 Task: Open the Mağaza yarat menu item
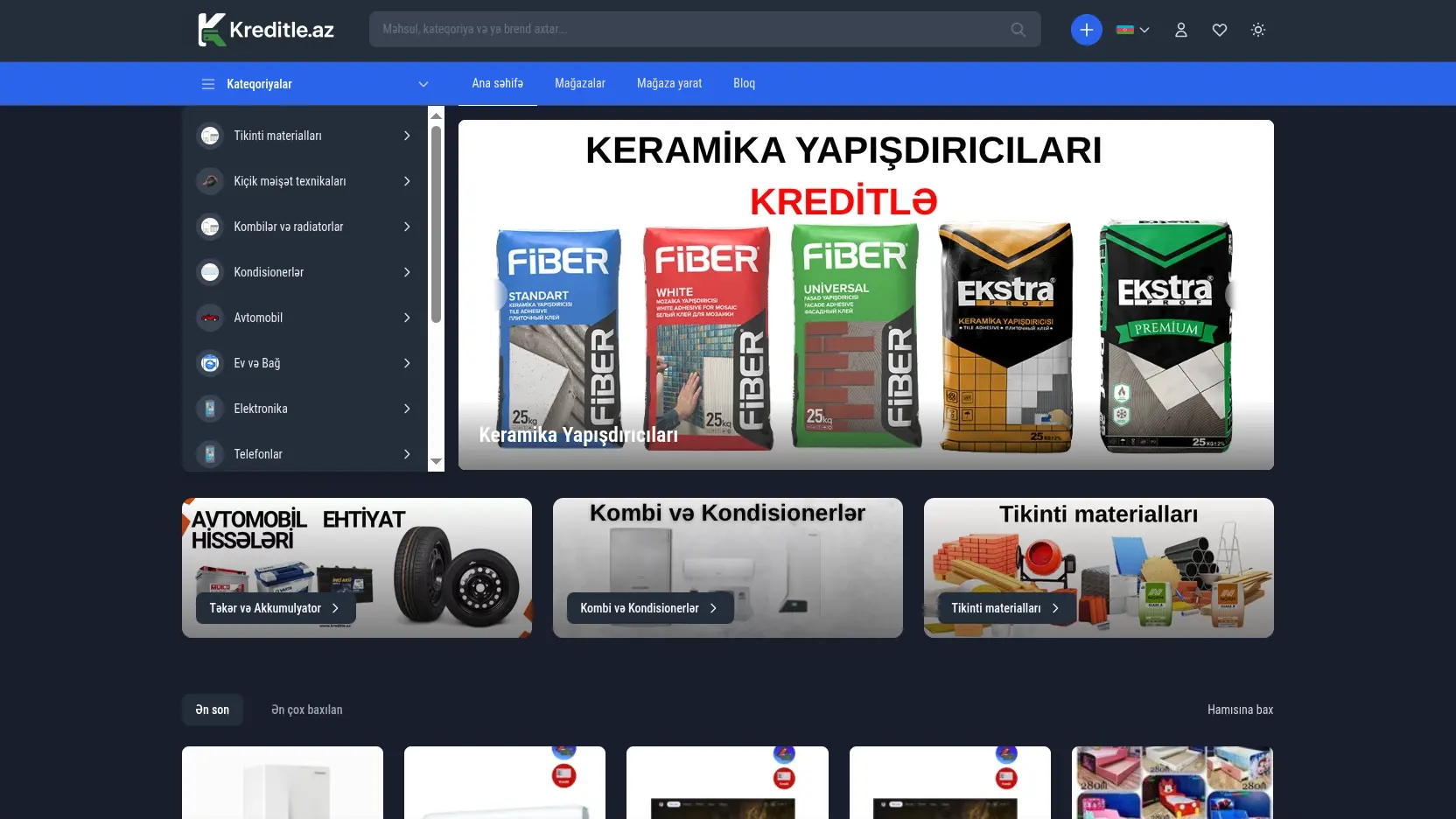[x=669, y=83]
